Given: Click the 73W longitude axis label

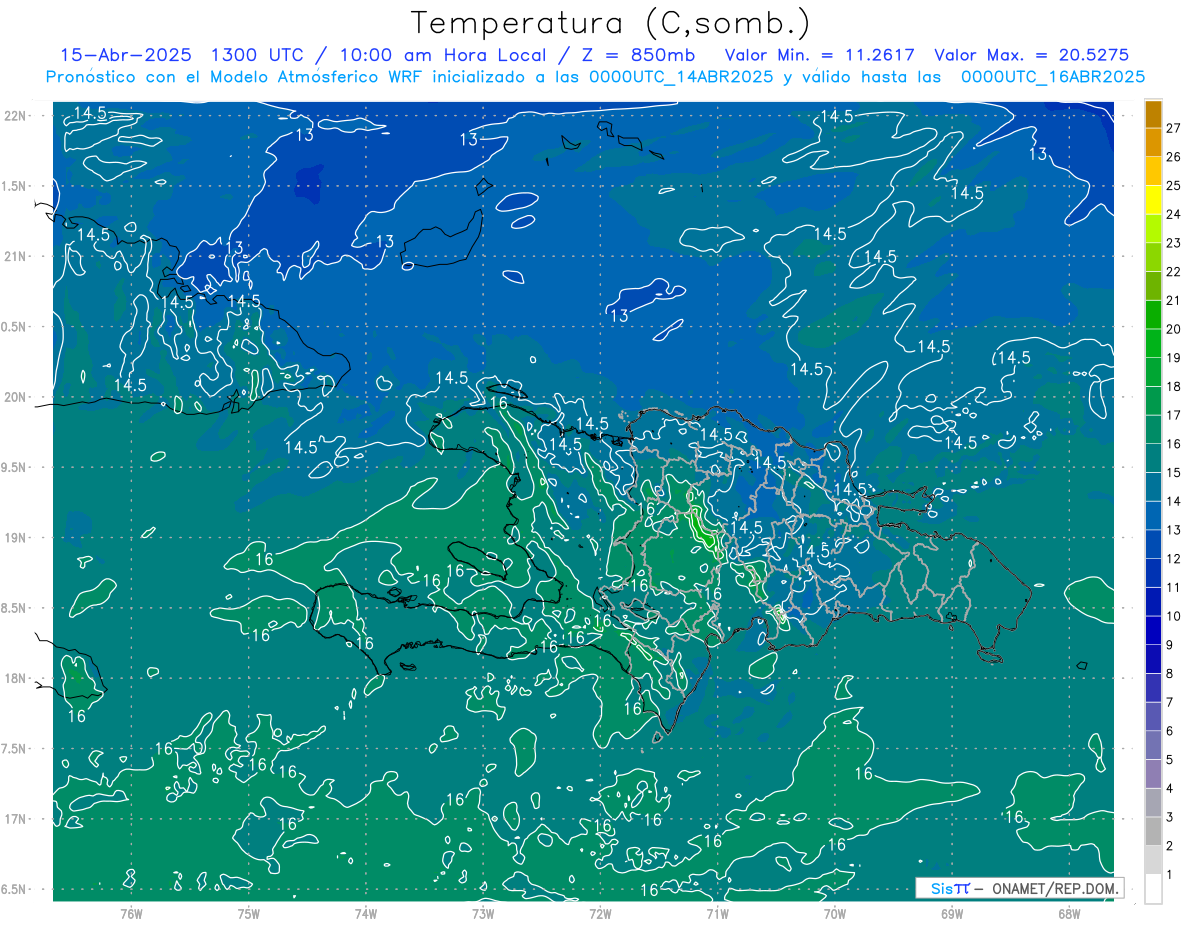Looking at the screenshot, I should 483,913.
